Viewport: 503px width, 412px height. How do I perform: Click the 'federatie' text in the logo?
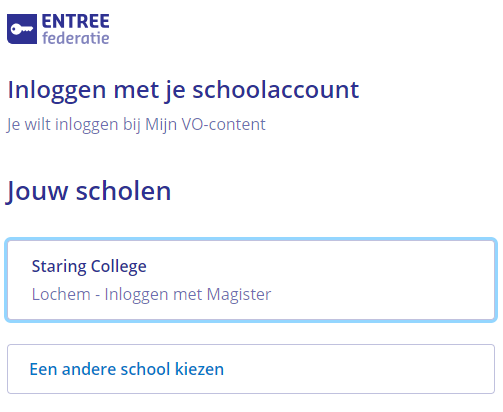76,38
